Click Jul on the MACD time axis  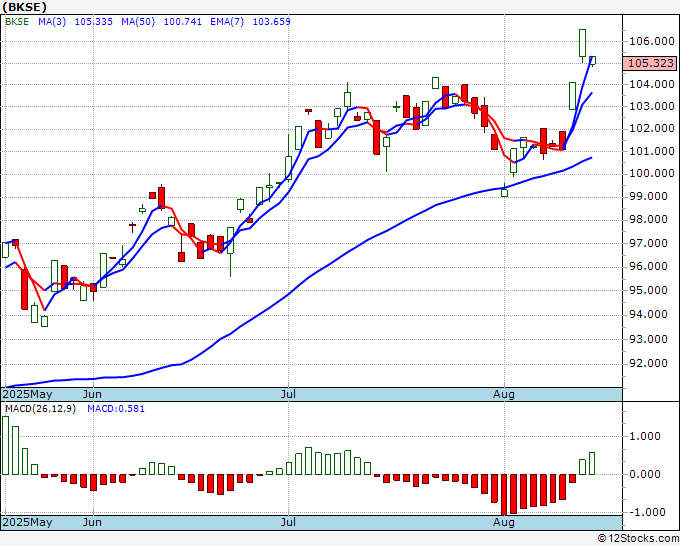click(288, 522)
